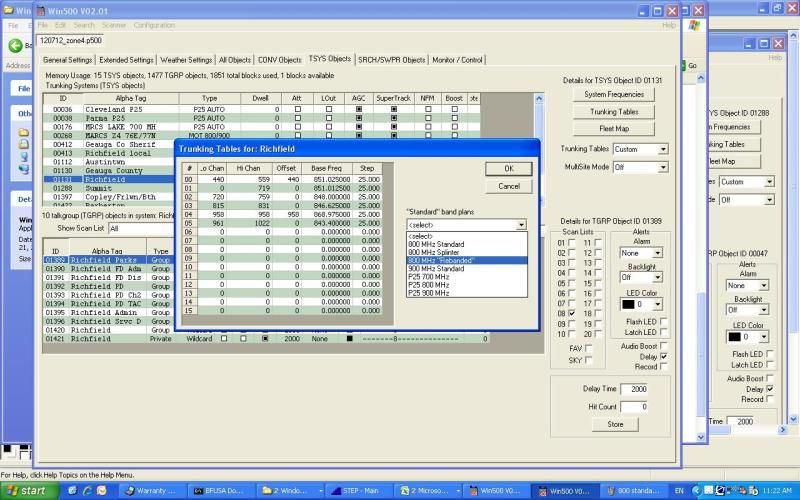The width and height of the screenshot is (800, 500).
Task: Click the scroll-up arrow of the trunking systems list
Action: coord(539,98)
